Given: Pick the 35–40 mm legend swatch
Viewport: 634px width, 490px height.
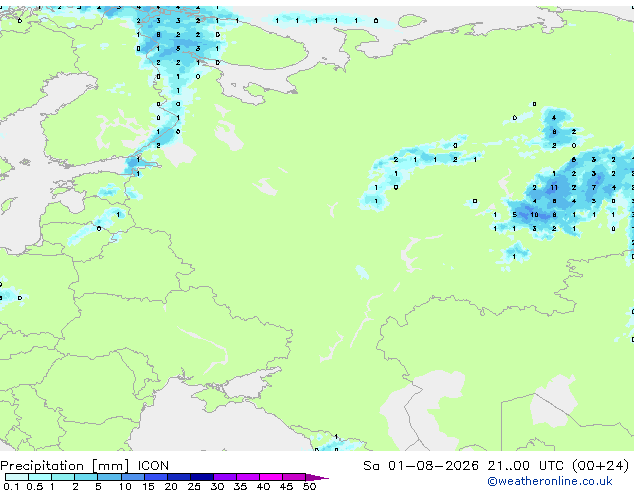Looking at the screenshot, I should point(247,477).
